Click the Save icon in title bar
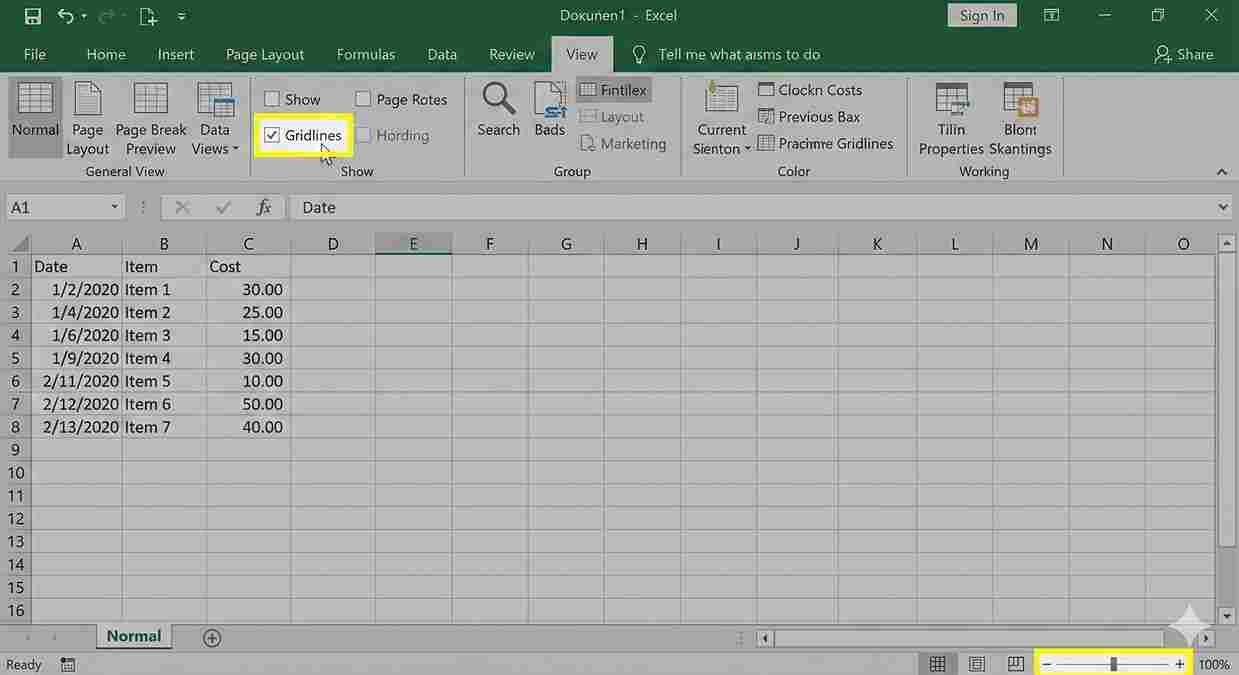The width and height of the screenshot is (1239, 675). click(33, 16)
